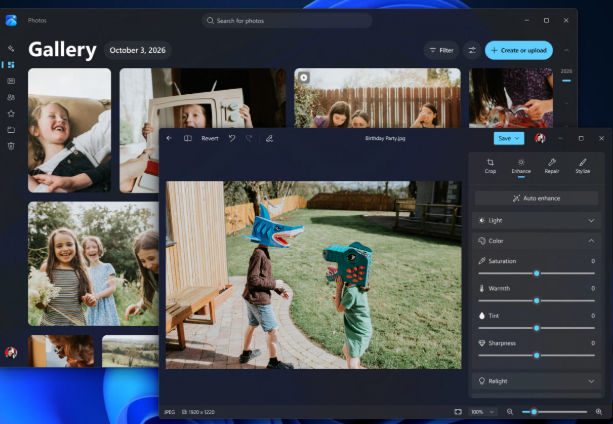Collapse the Gallery header with the up chevron
The height and width of the screenshot is (424, 613).
(x=566, y=50)
